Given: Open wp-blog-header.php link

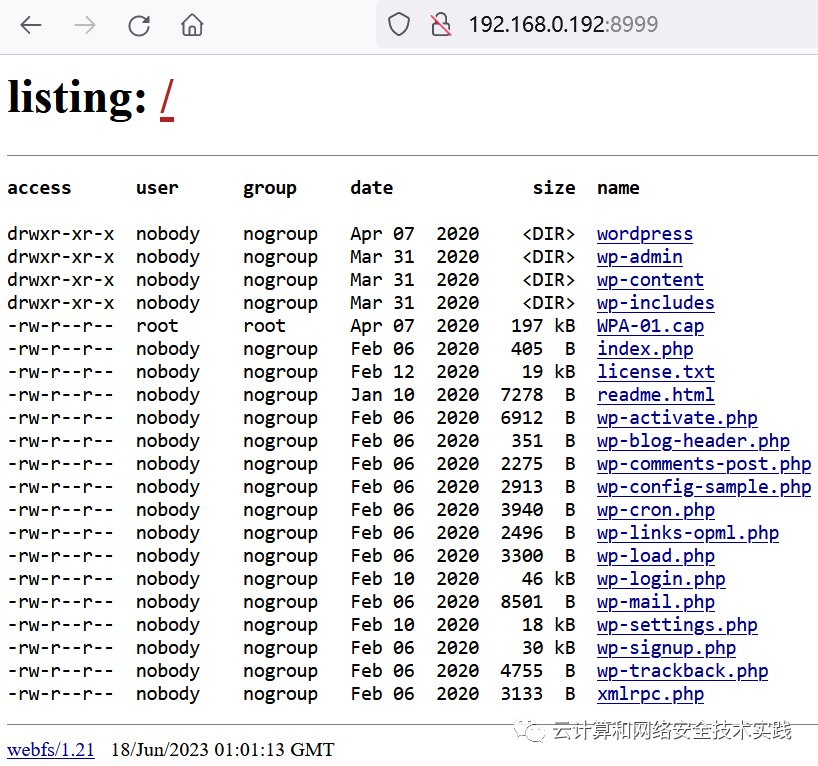Looking at the screenshot, I should (x=693, y=441).
